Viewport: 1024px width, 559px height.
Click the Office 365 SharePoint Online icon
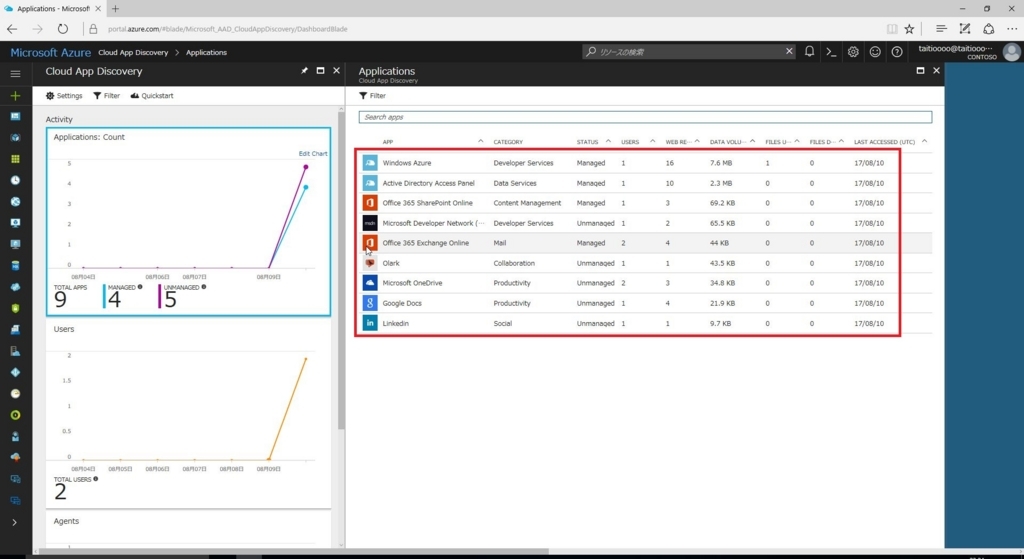tap(370, 203)
